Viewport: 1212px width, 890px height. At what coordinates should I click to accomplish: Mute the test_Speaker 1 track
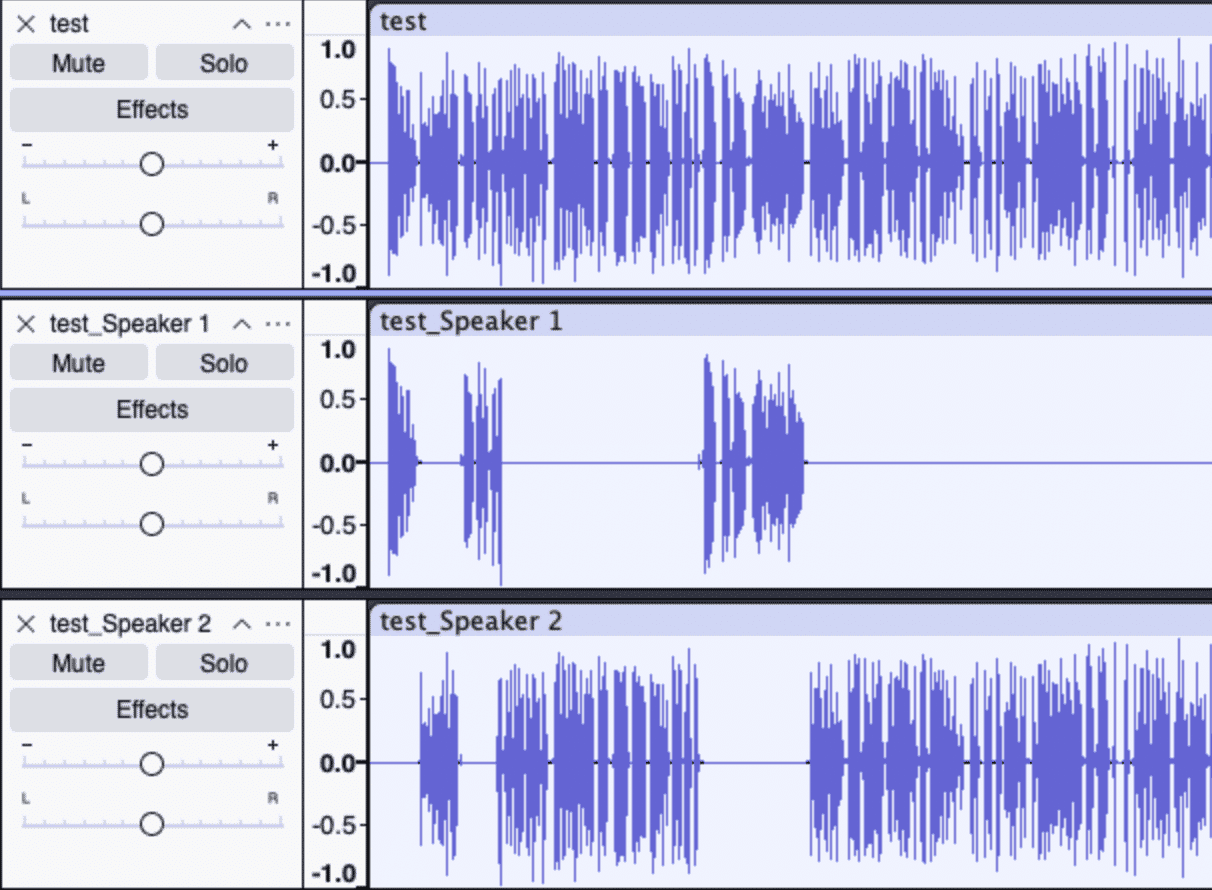pyautogui.click(x=78, y=362)
